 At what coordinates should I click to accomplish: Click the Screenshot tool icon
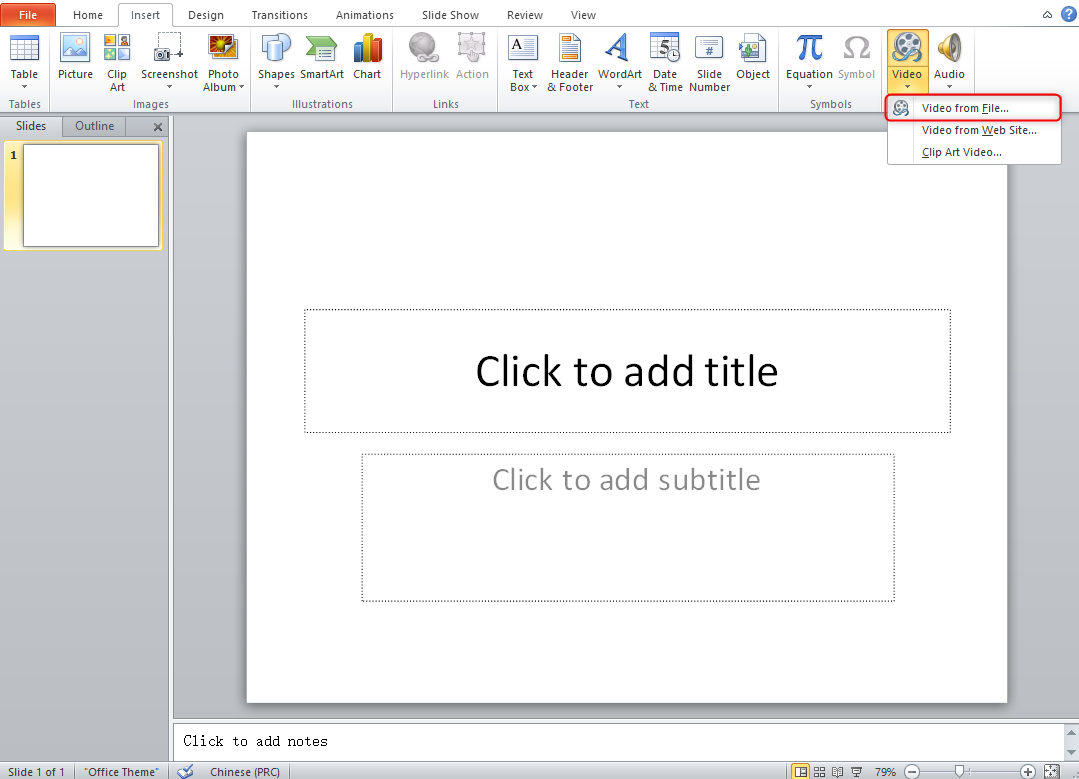169,48
